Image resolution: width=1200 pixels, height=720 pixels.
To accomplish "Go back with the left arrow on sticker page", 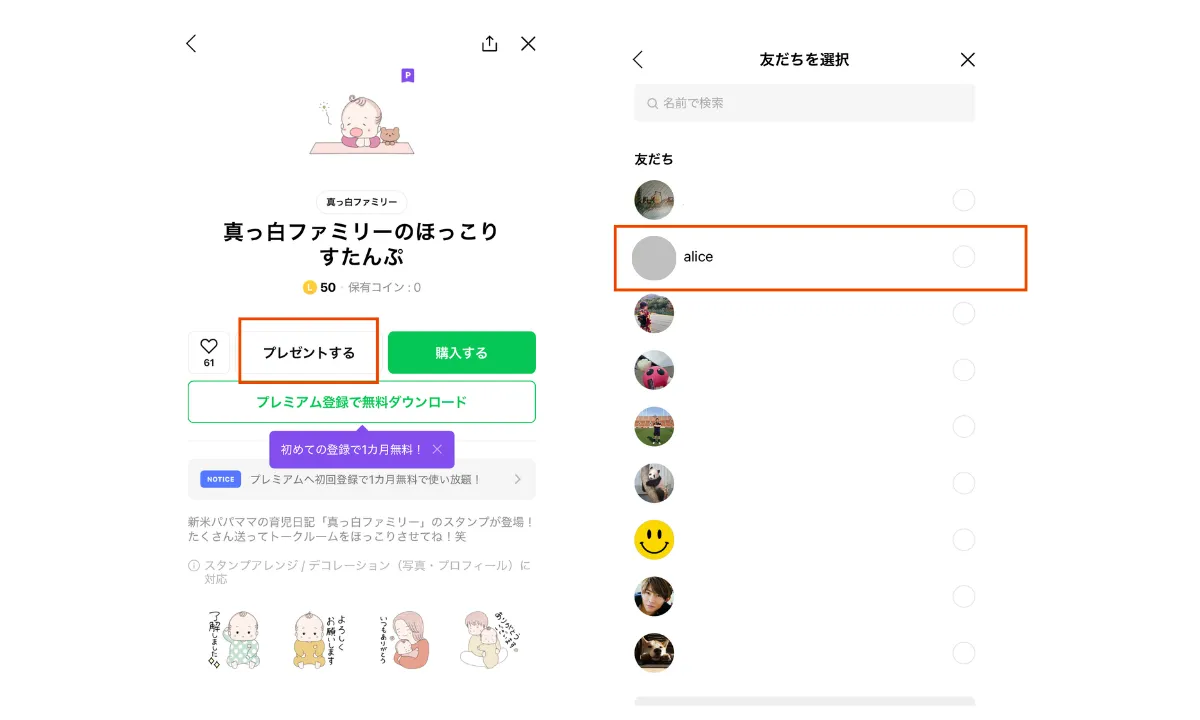I will point(191,43).
